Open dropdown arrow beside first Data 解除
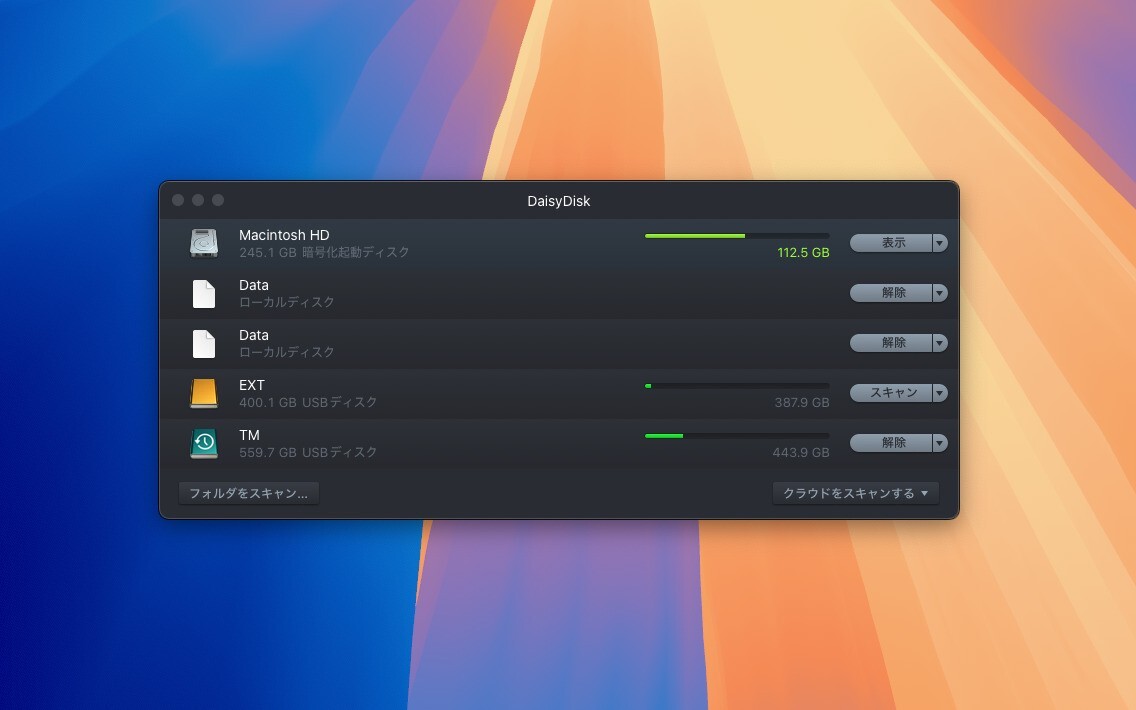The width and height of the screenshot is (1136, 710). coord(940,293)
